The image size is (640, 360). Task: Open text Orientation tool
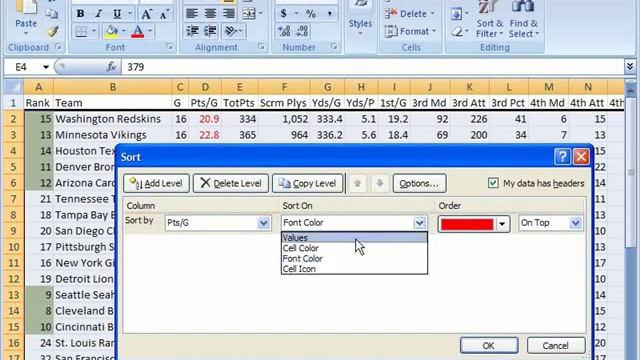231,31
